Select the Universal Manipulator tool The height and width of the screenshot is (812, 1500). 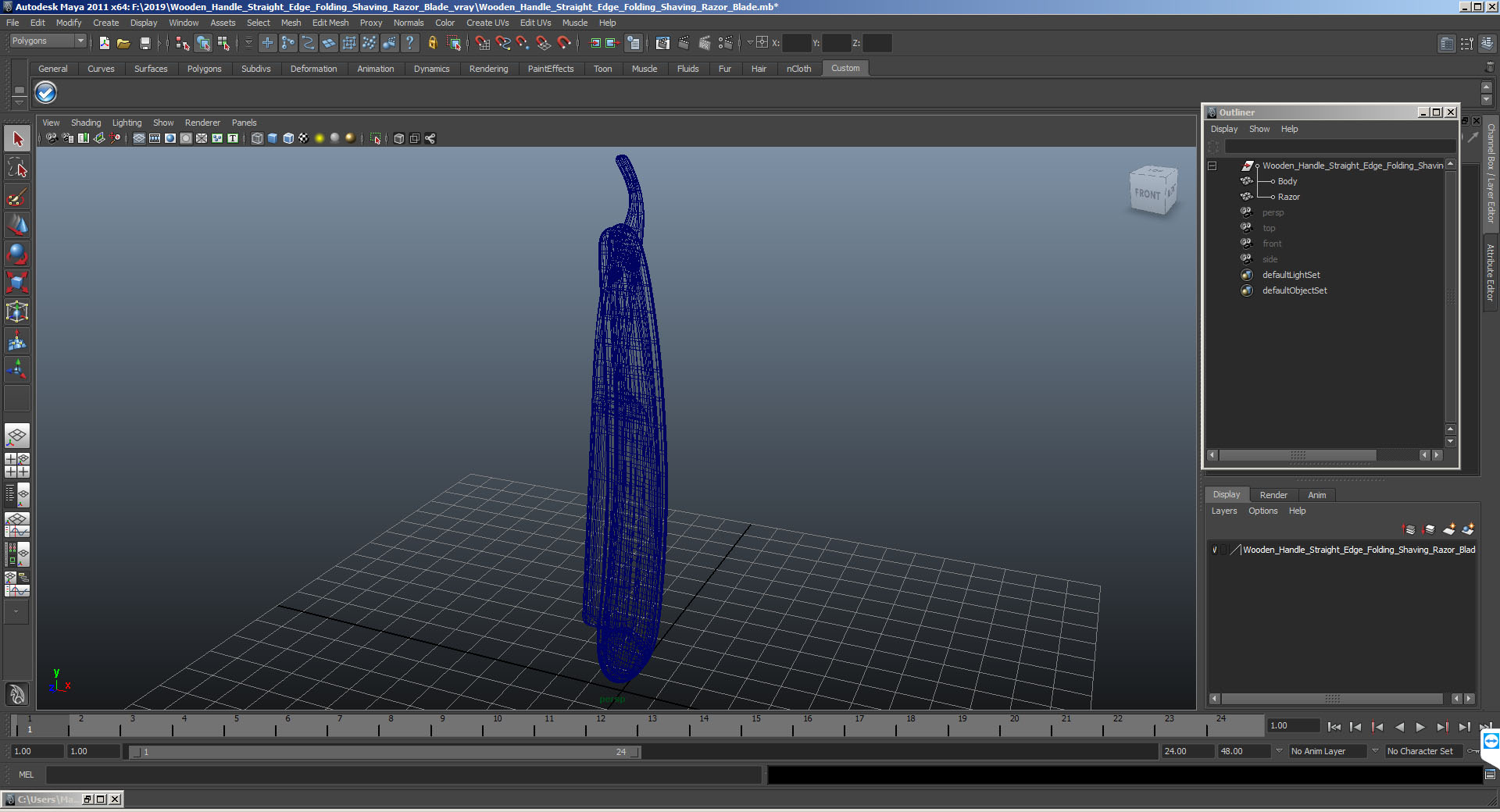pos(17,311)
